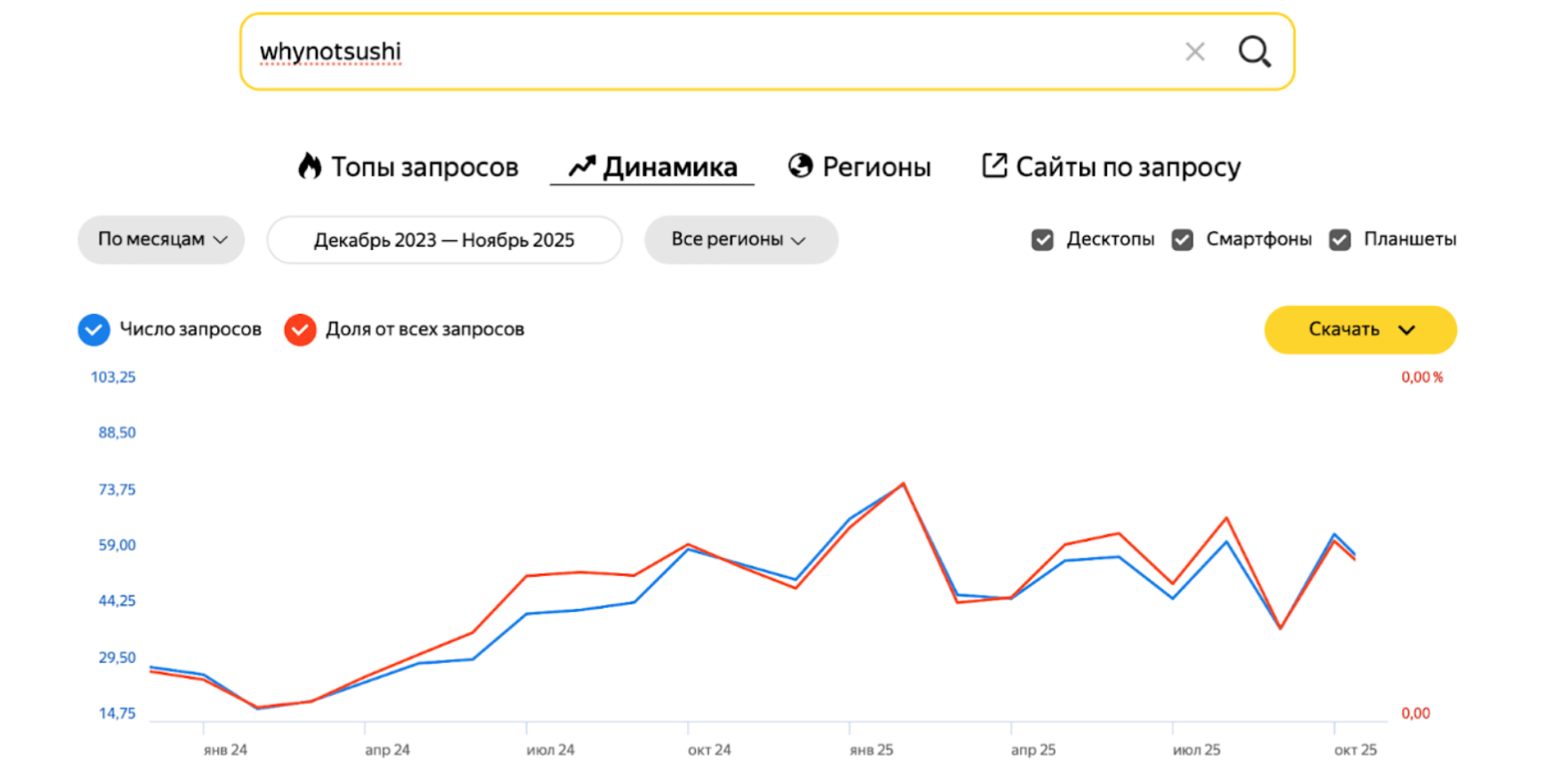Expand the Все регионы region dropdown
1560x784 pixels.
click(x=740, y=239)
